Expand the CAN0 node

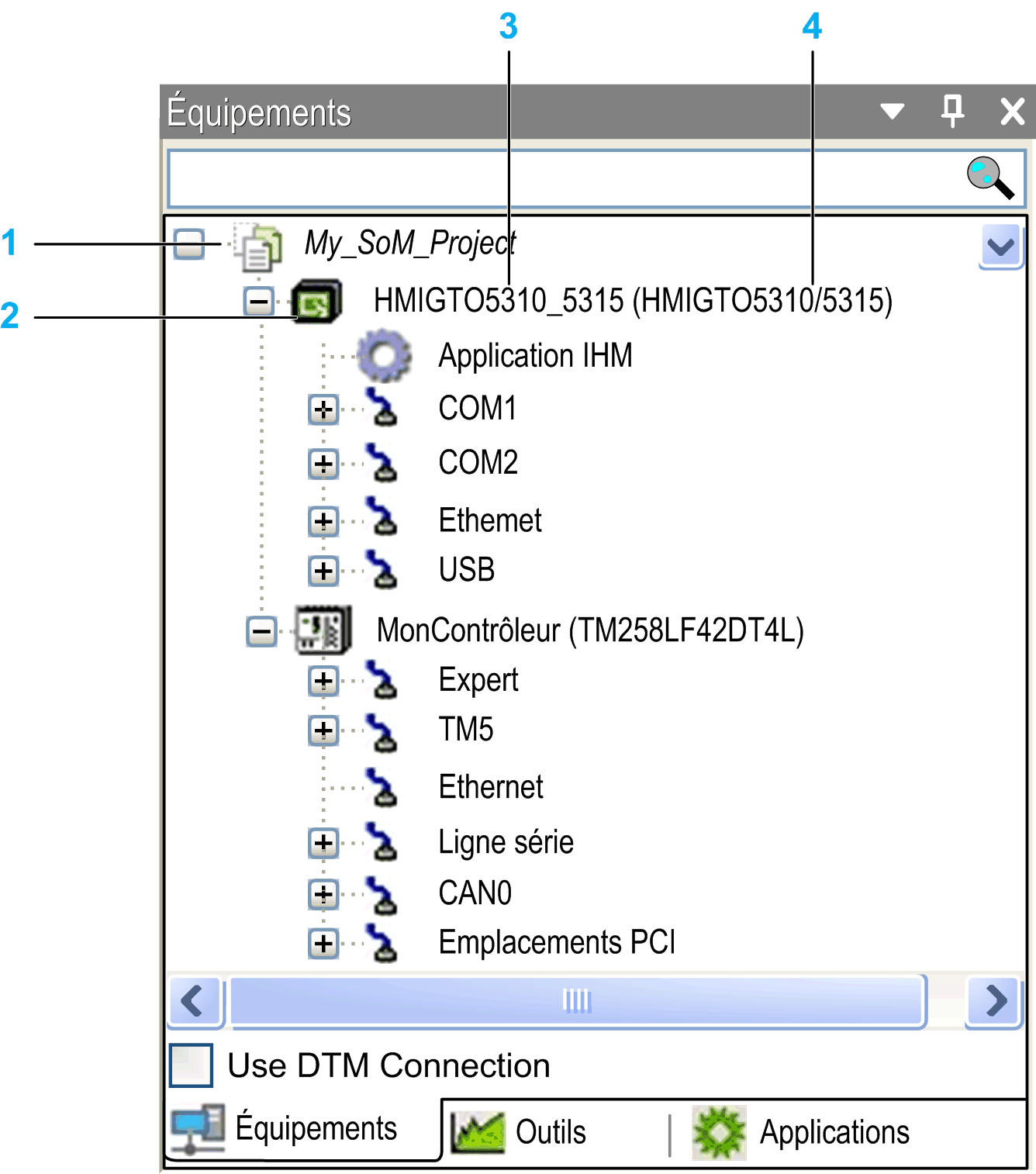click(x=323, y=894)
